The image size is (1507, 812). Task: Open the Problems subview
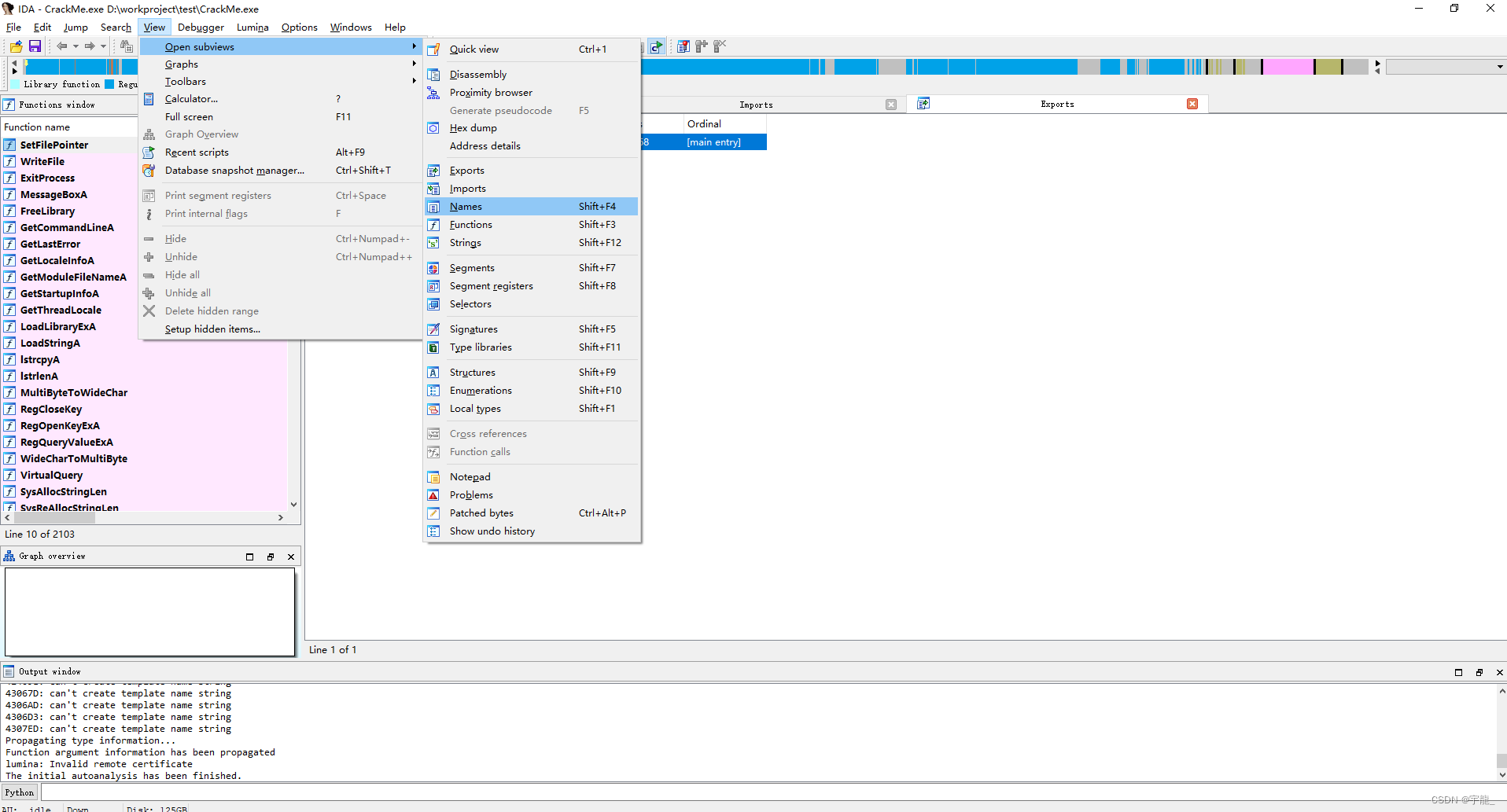(x=532, y=495)
